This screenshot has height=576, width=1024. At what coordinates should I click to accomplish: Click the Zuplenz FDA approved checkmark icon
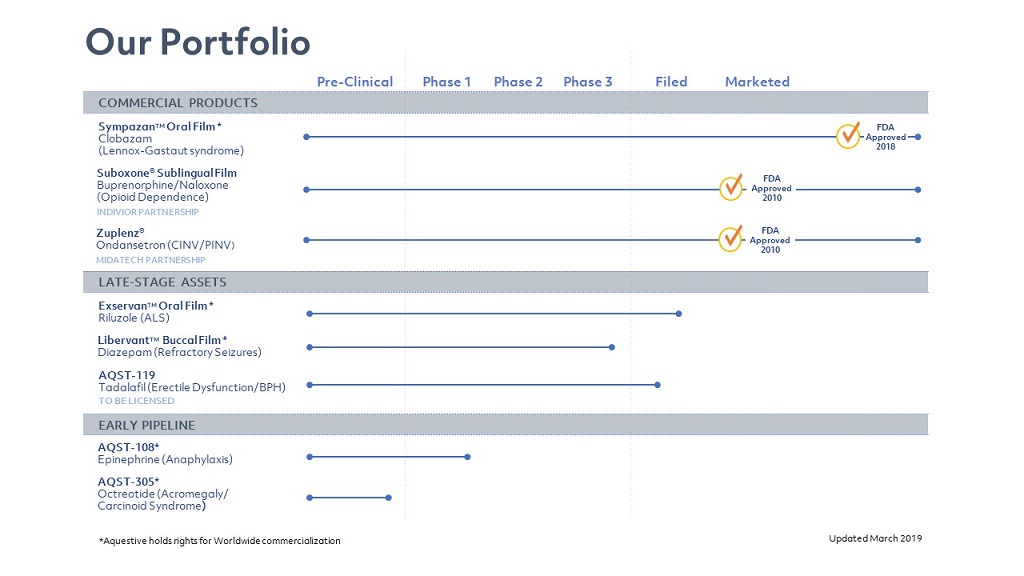[731, 239]
